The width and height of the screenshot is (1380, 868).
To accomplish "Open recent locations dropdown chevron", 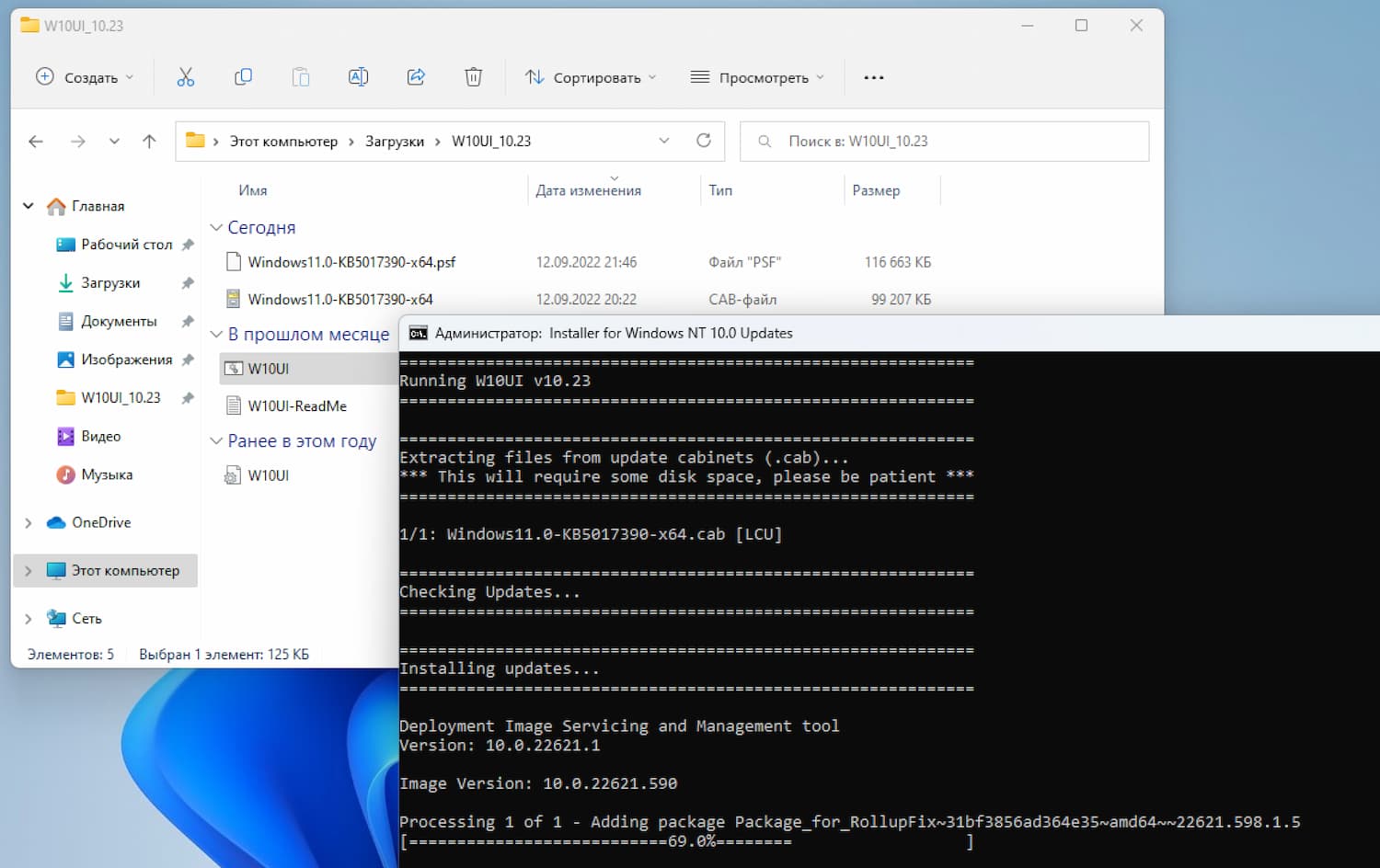I will tap(114, 142).
